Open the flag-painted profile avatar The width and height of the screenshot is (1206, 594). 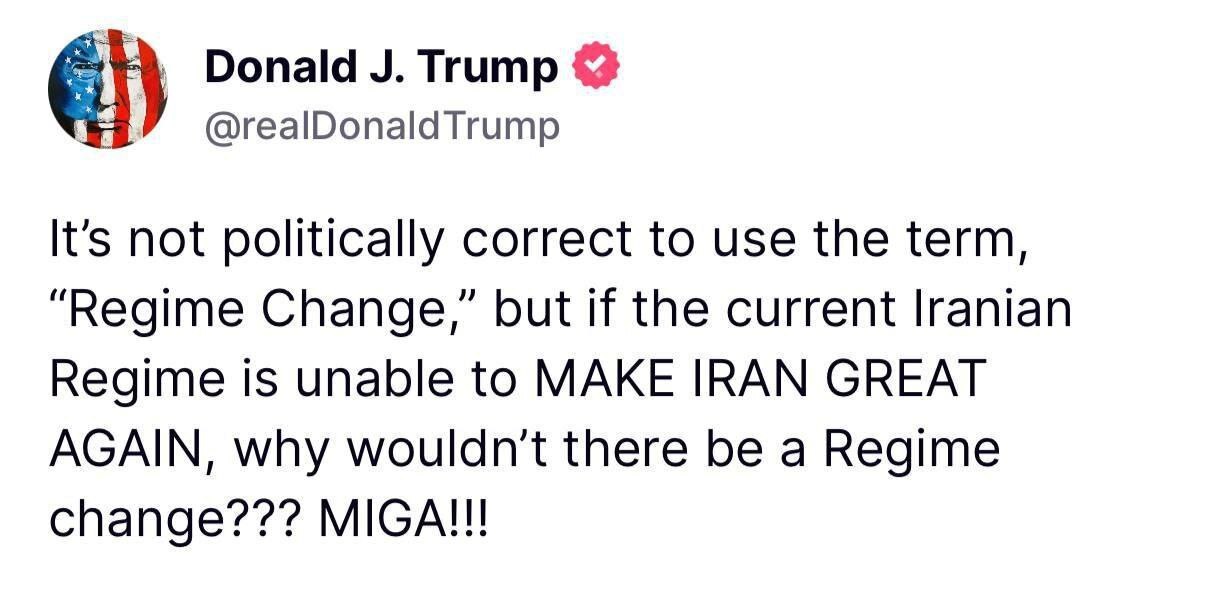tap(107, 89)
